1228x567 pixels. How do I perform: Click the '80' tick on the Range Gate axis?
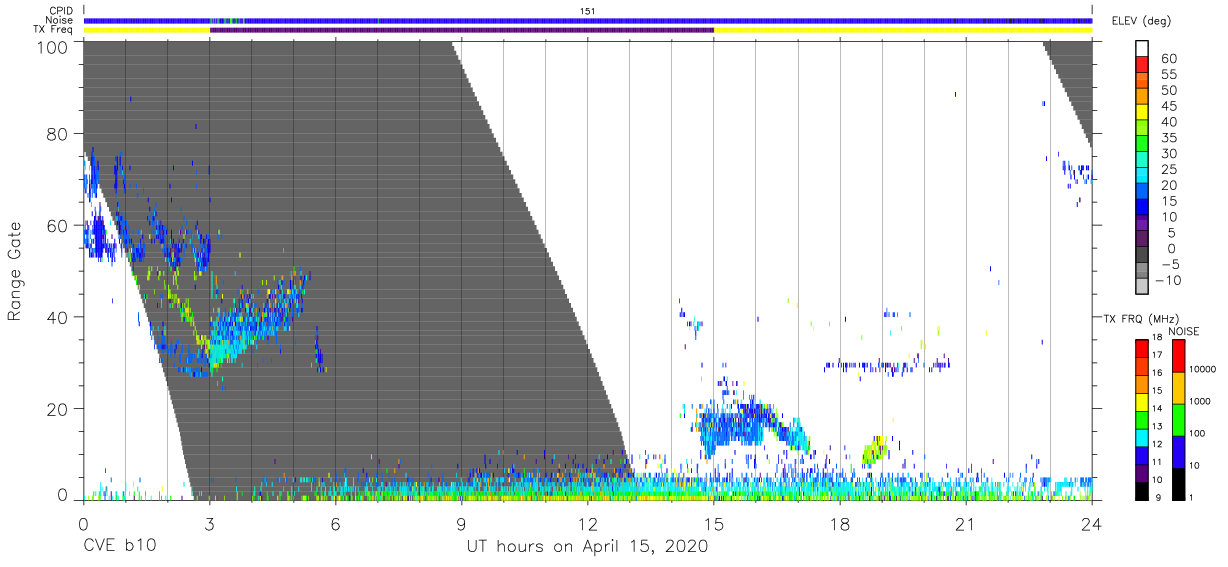pos(59,134)
